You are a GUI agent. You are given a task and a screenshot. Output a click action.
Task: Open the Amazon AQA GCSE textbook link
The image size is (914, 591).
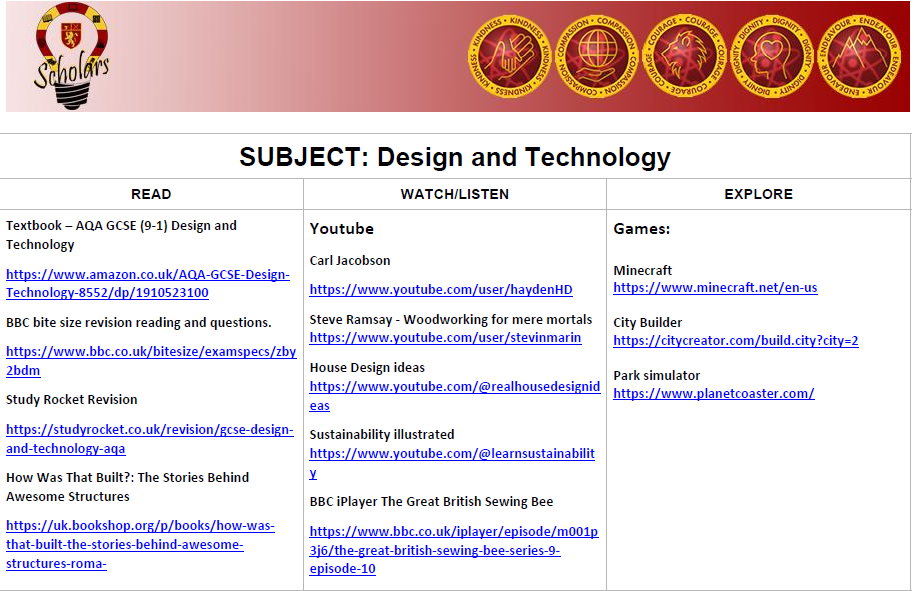point(148,283)
